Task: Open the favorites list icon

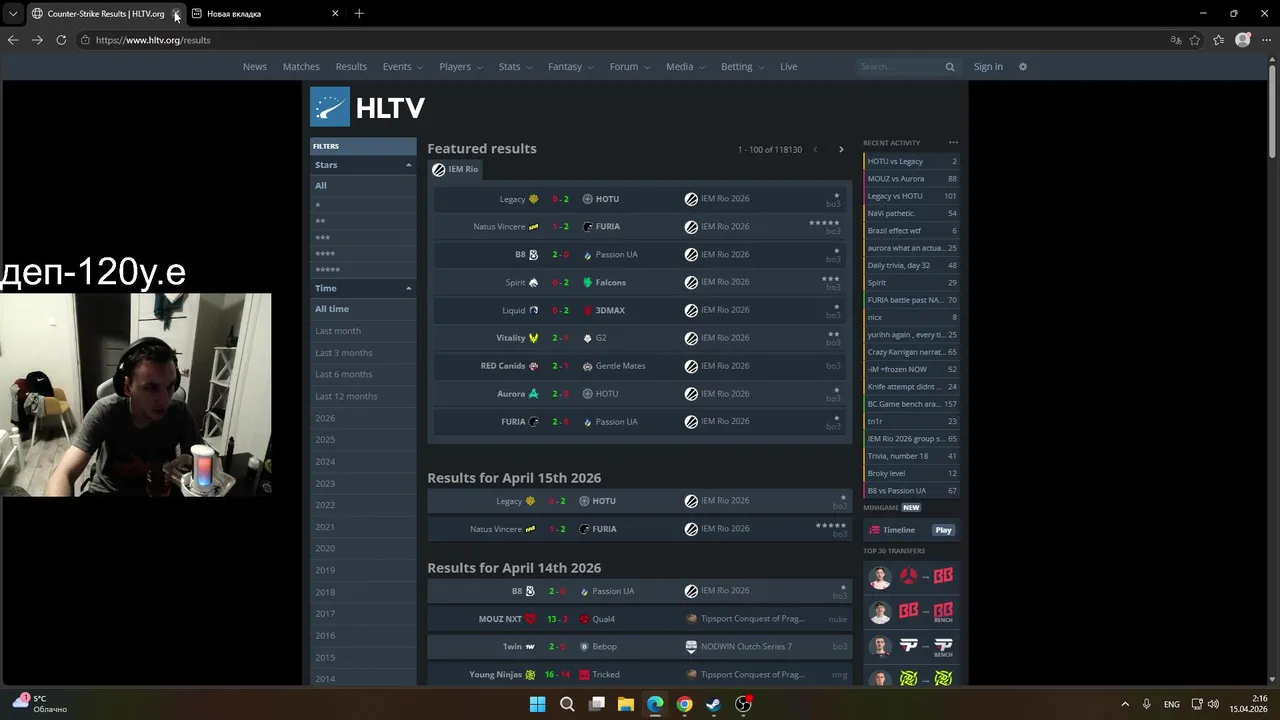Action: 1219,40
